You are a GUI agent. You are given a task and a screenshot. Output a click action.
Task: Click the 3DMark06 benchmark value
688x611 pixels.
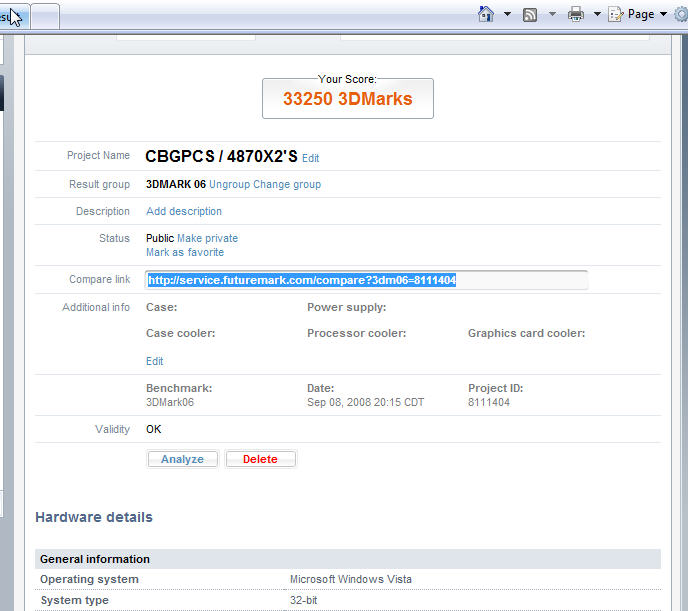[170, 402]
